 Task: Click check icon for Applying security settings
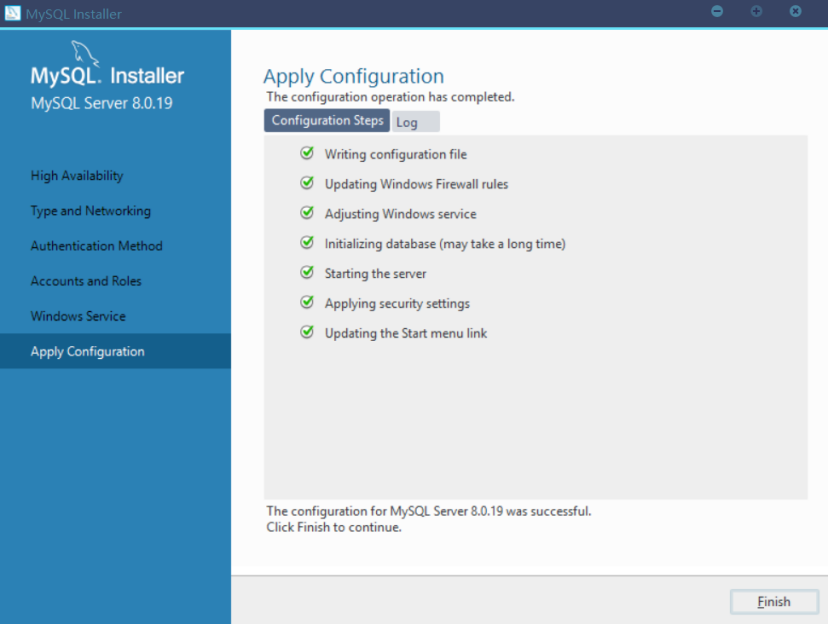click(307, 302)
